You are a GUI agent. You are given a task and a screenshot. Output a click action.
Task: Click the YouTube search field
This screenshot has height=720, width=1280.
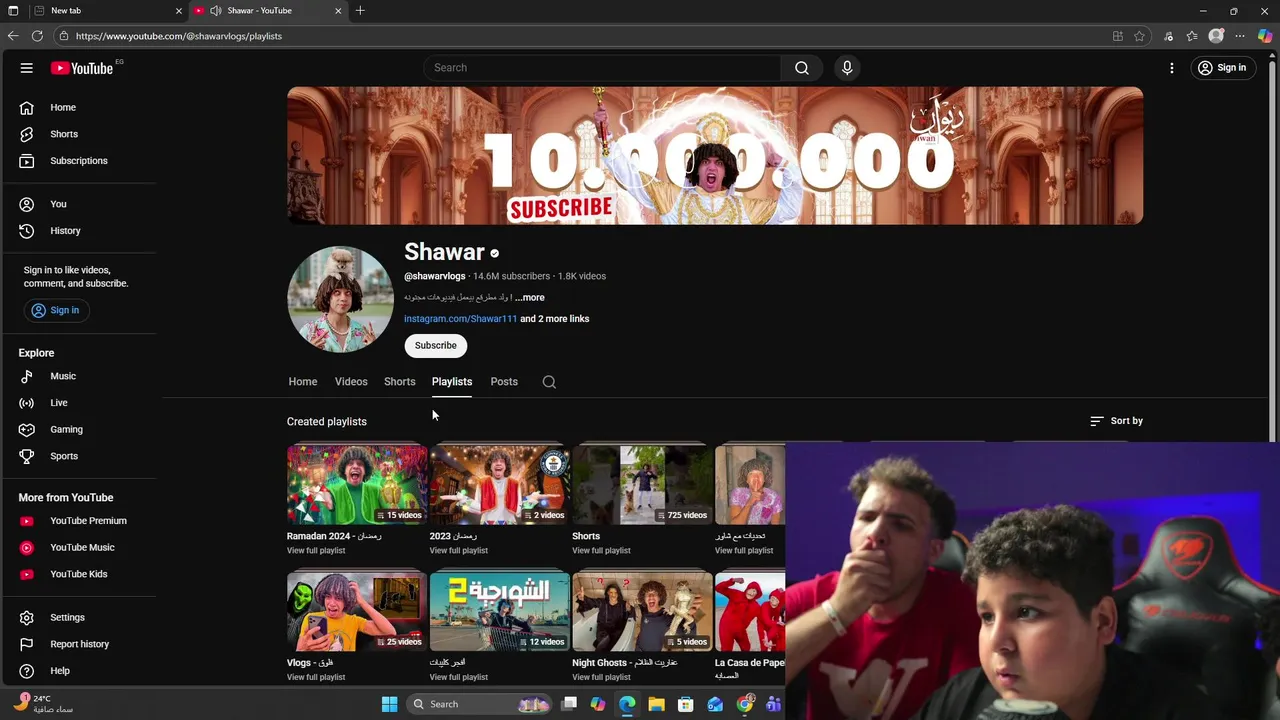[603, 68]
